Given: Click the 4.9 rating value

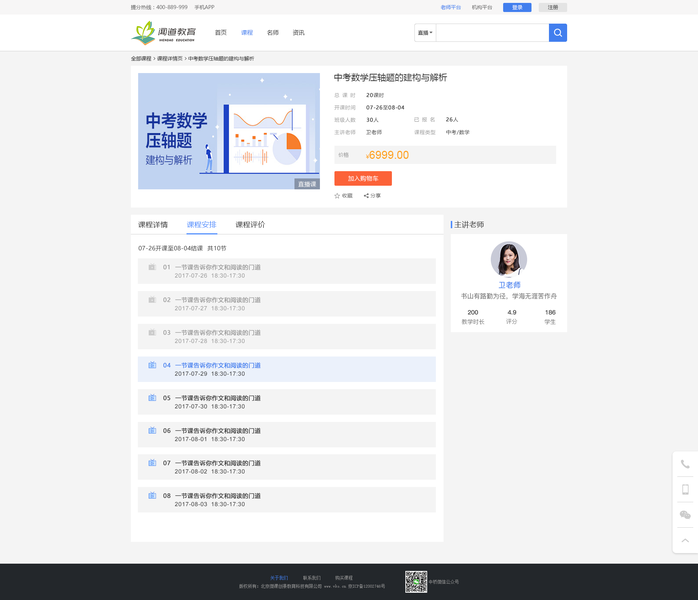Looking at the screenshot, I should pyautogui.click(x=511, y=312).
